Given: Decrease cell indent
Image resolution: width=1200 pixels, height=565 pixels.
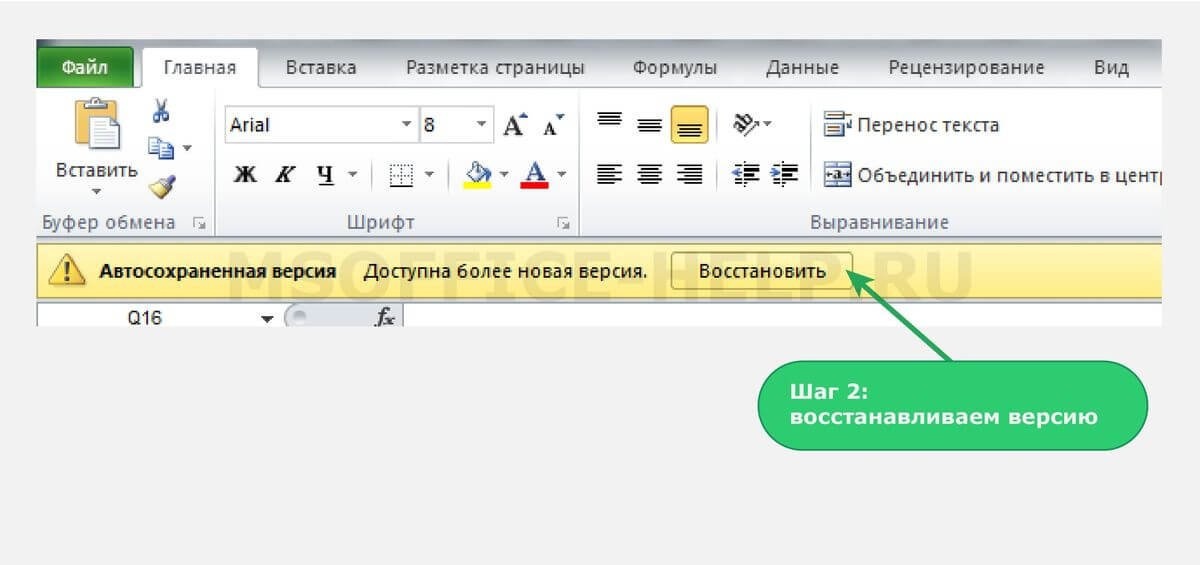Looking at the screenshot, I should pyautogui.click(x=746, y=174).
